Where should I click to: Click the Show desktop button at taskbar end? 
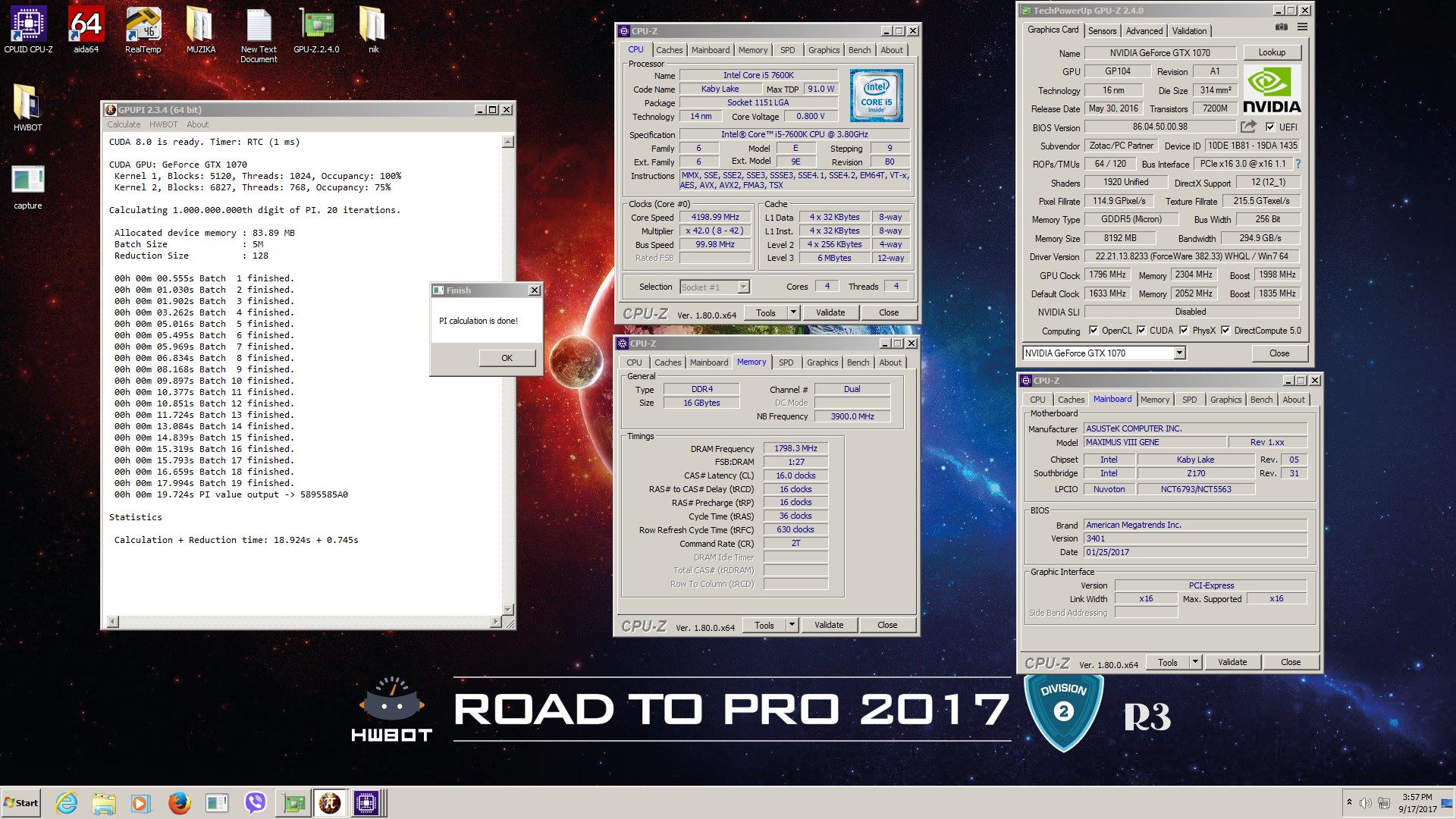tap(1447, 803)
